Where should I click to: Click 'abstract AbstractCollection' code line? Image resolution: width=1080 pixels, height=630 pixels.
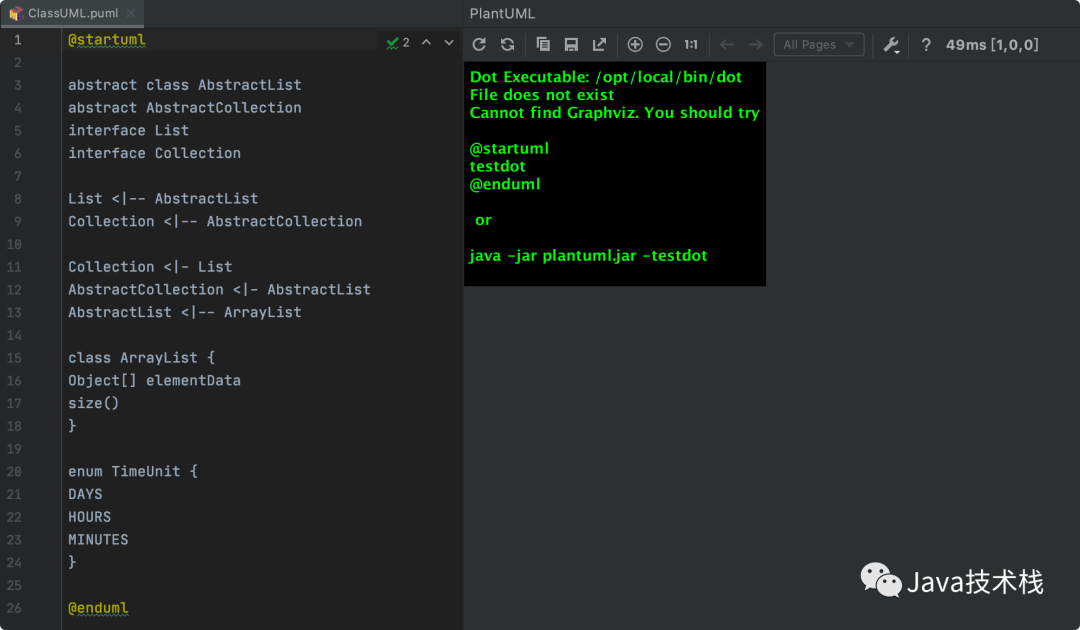pyautogui.click(x=185, y=107)
